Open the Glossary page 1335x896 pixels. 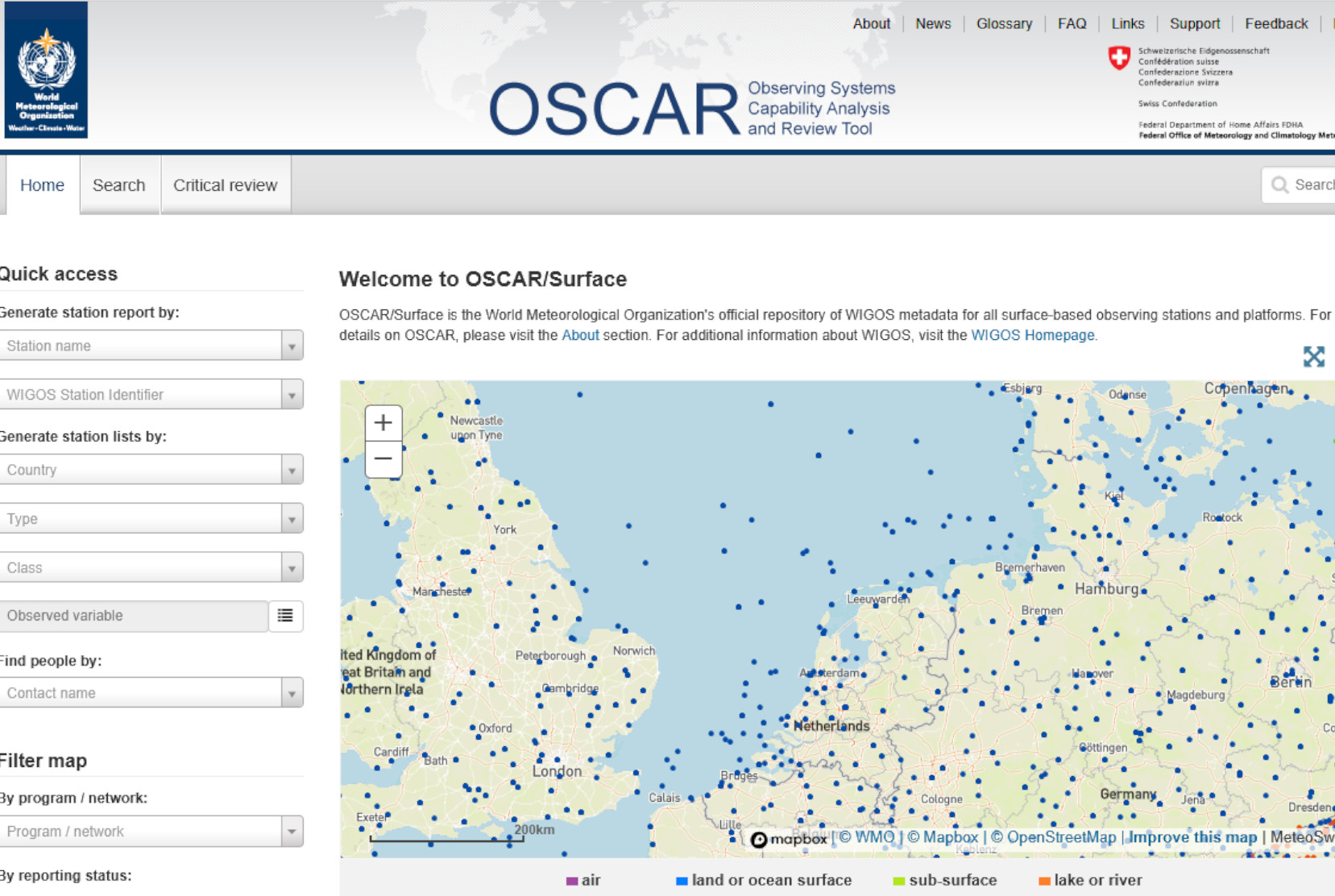pyautogui.click(x=1004, y=23)
